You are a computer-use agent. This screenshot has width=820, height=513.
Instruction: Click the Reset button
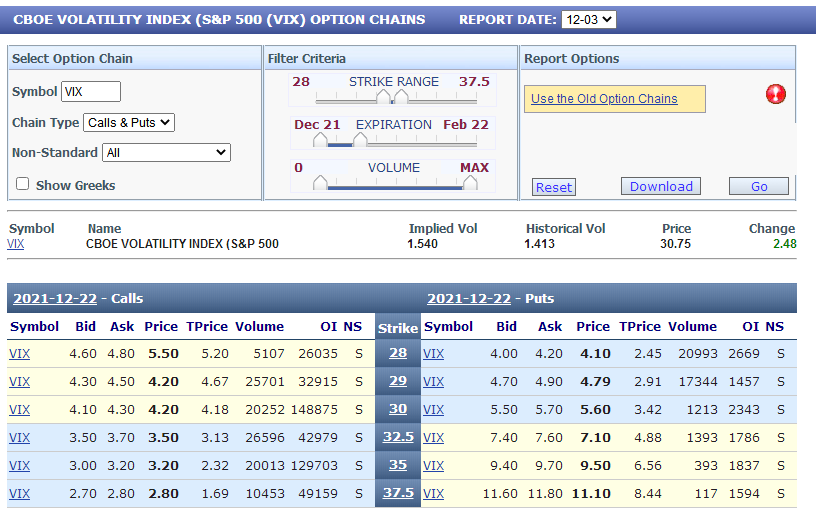pos(554,187)
